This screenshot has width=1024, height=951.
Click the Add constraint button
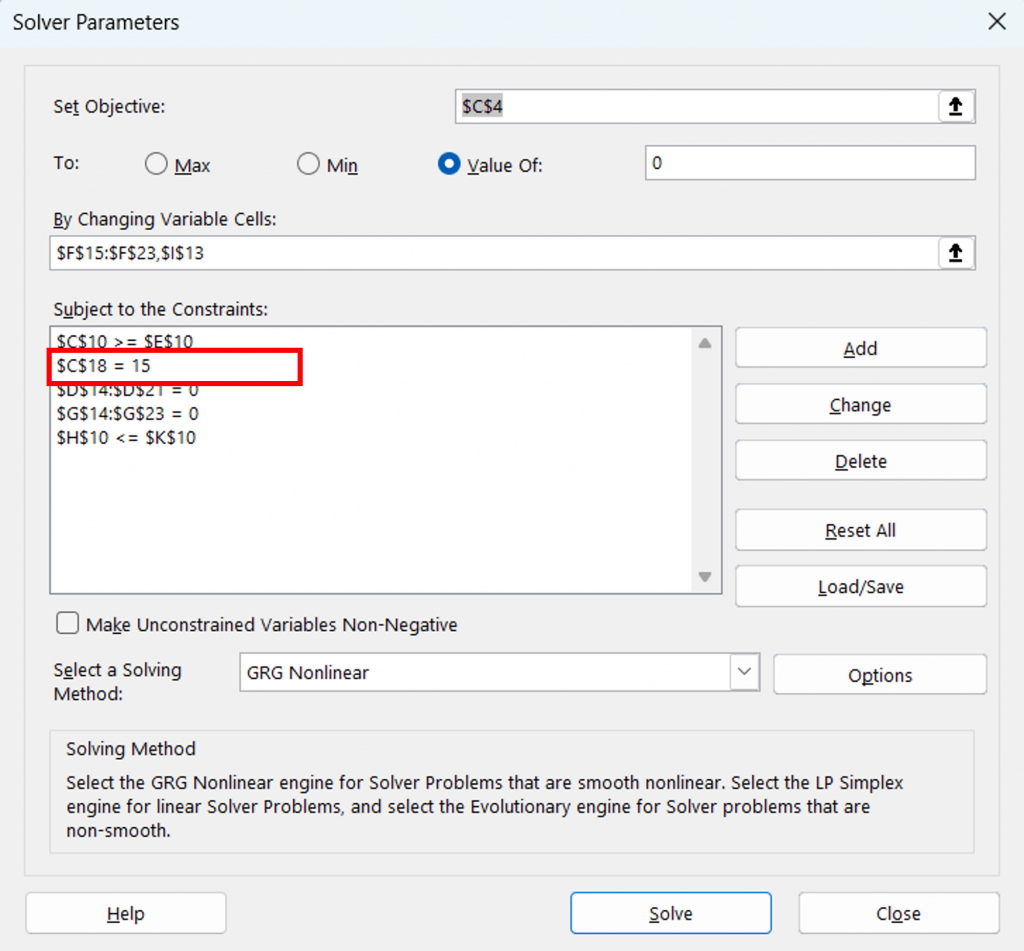(x=860, y=348)
